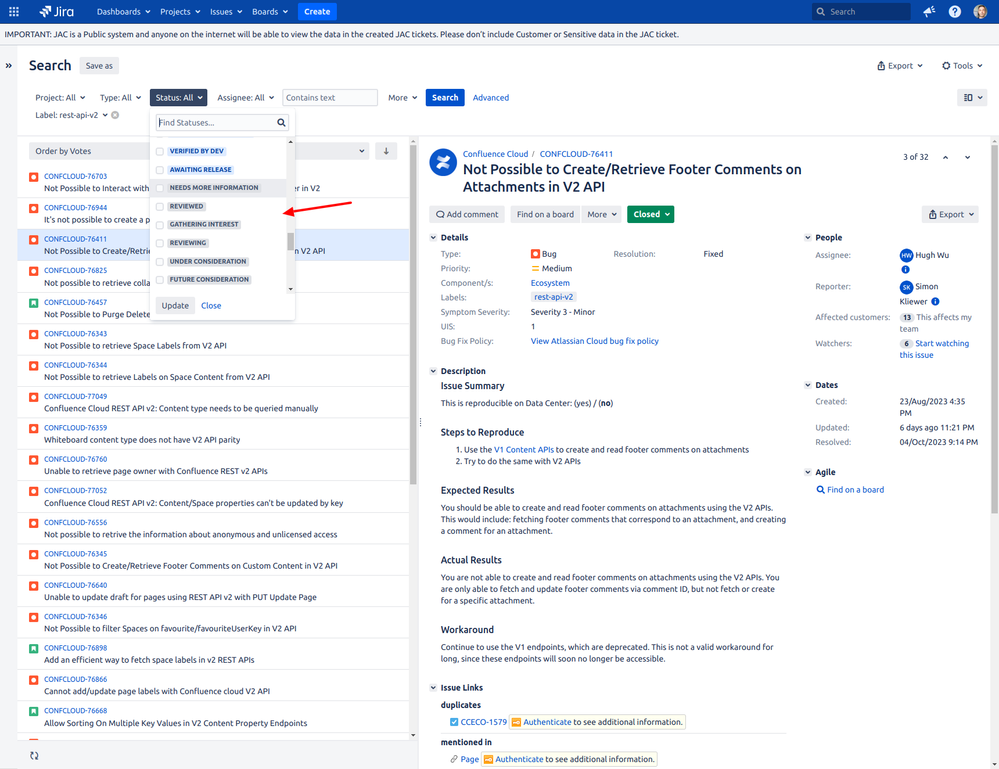
Task: Open the Issues menu
Action: point(226,11)
